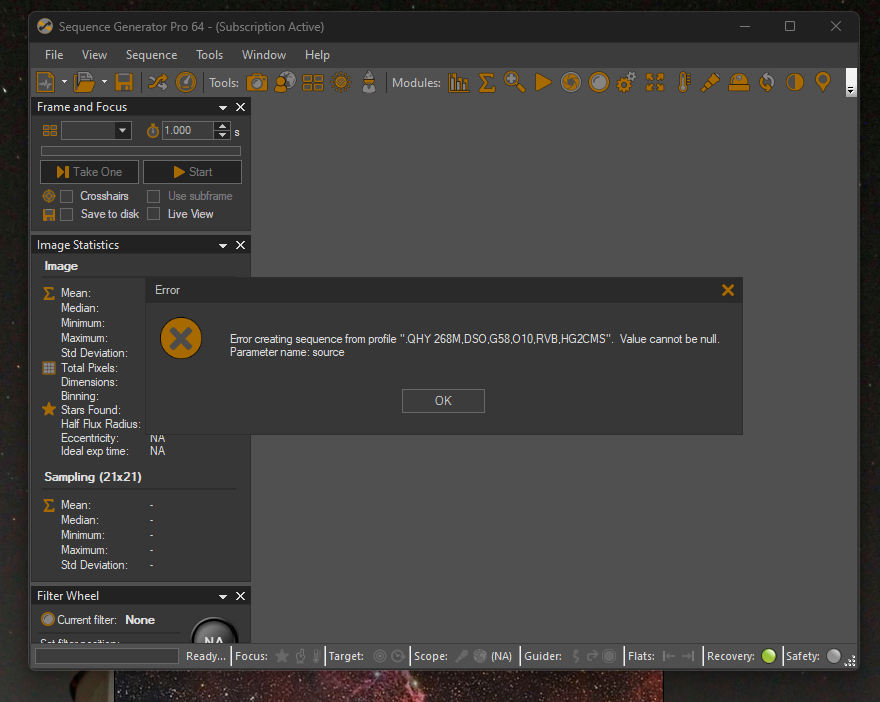Click the filter wheel circle module icon
Screen dimensions: 880x702
[599, 82]
